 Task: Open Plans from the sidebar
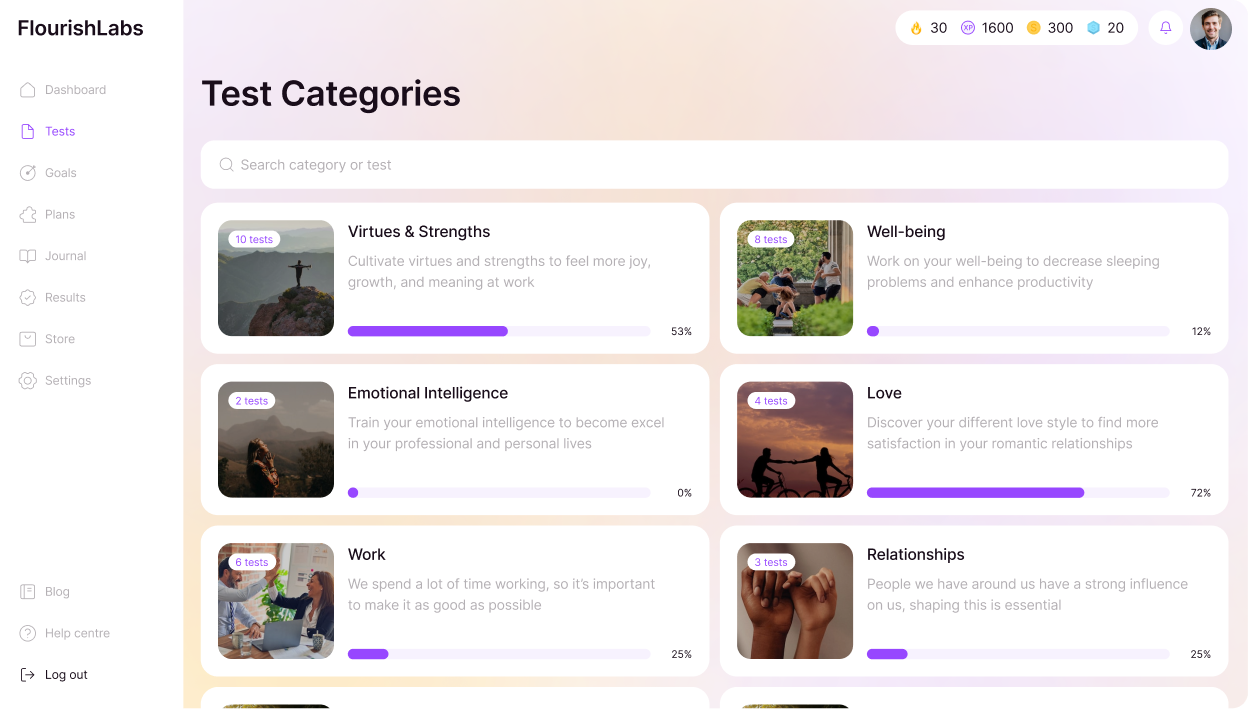click(x=59, y=215)
